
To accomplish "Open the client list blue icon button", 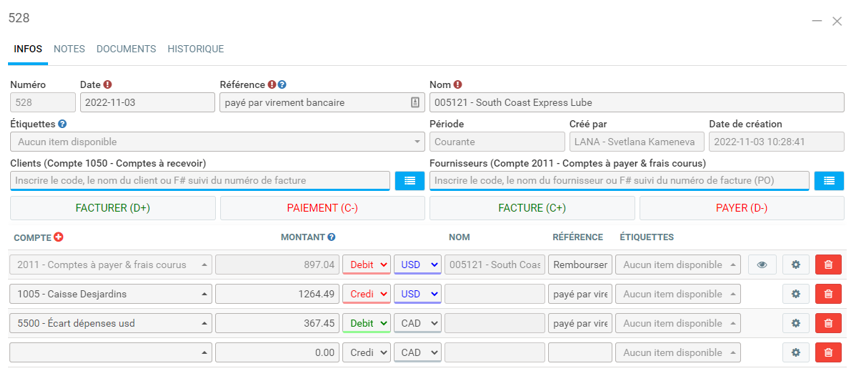I will point(409,181).
